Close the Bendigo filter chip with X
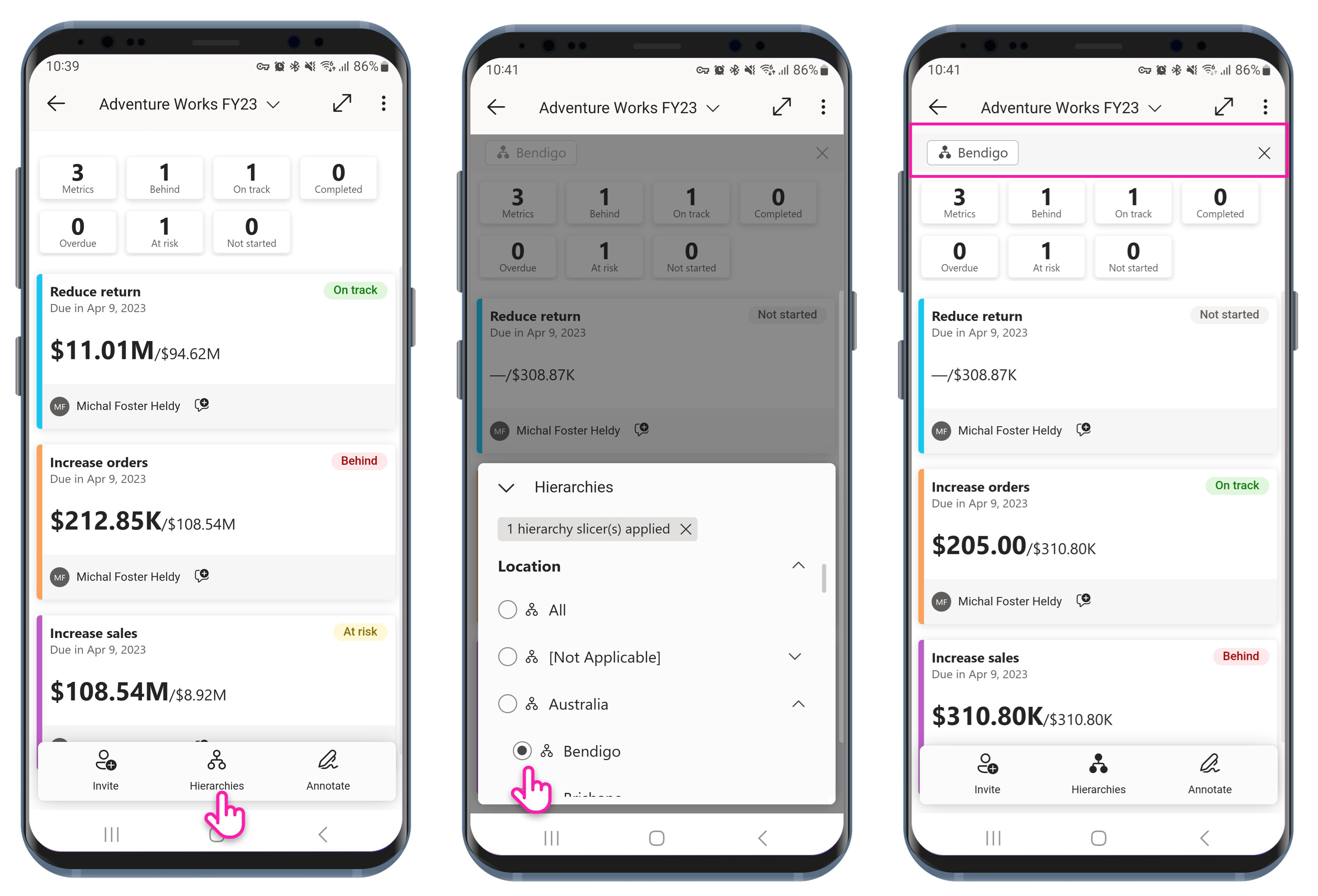The image size is (1318, 896). [1264, 152]
